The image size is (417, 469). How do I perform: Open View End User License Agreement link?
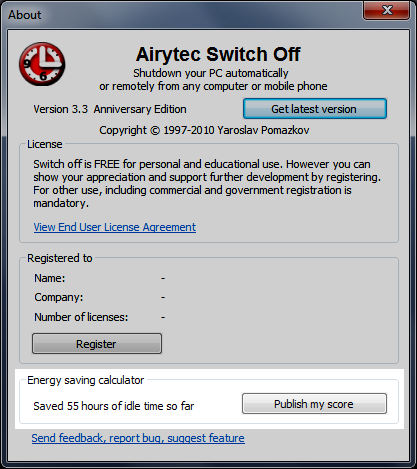click(115, 227)
